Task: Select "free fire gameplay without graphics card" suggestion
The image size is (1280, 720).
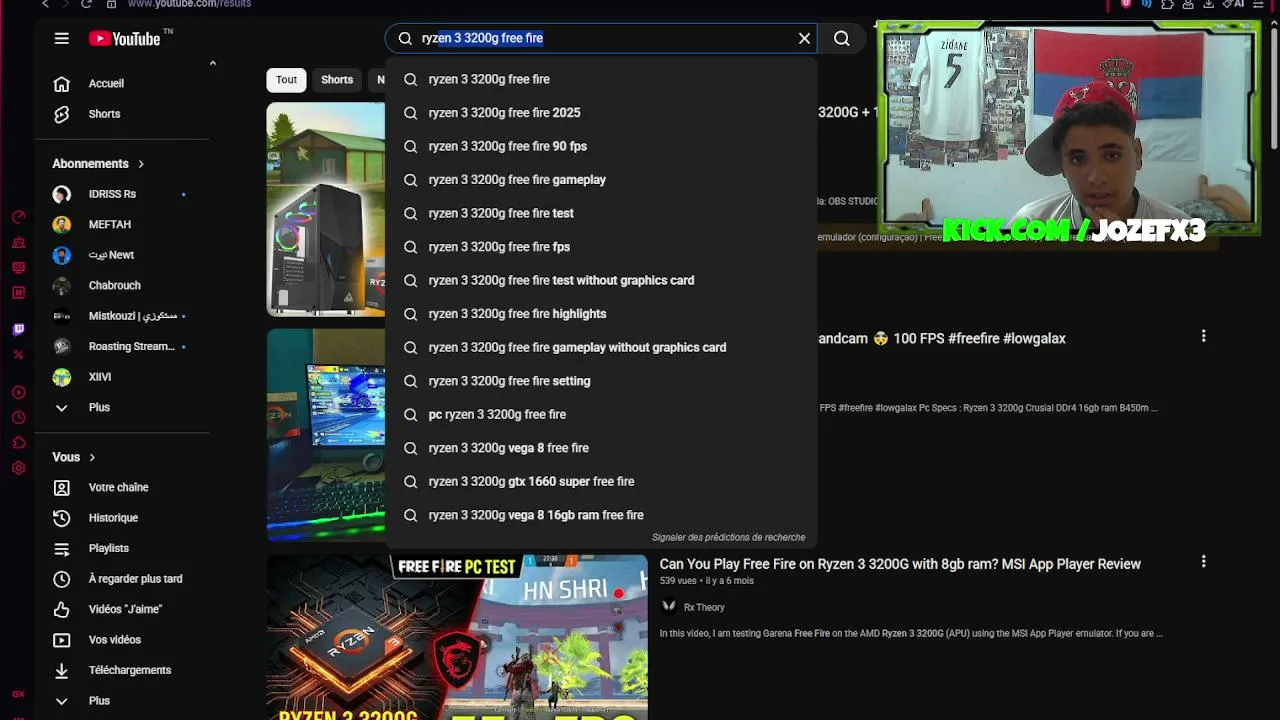Action: pyautogui.click(x=600, y=347)
